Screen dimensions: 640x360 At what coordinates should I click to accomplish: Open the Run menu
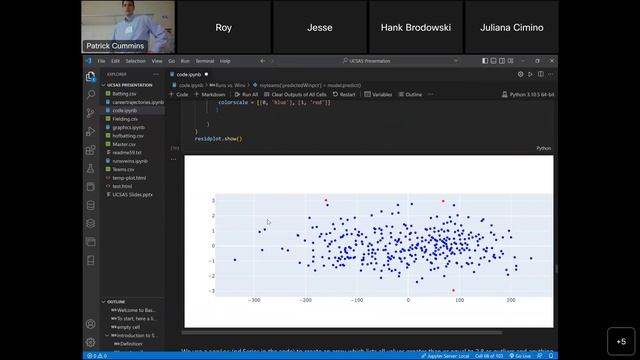(185, 61)
